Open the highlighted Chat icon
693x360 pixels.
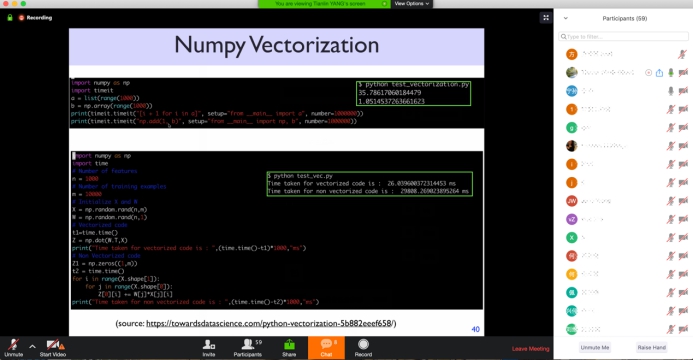click(x=326, y=348)
